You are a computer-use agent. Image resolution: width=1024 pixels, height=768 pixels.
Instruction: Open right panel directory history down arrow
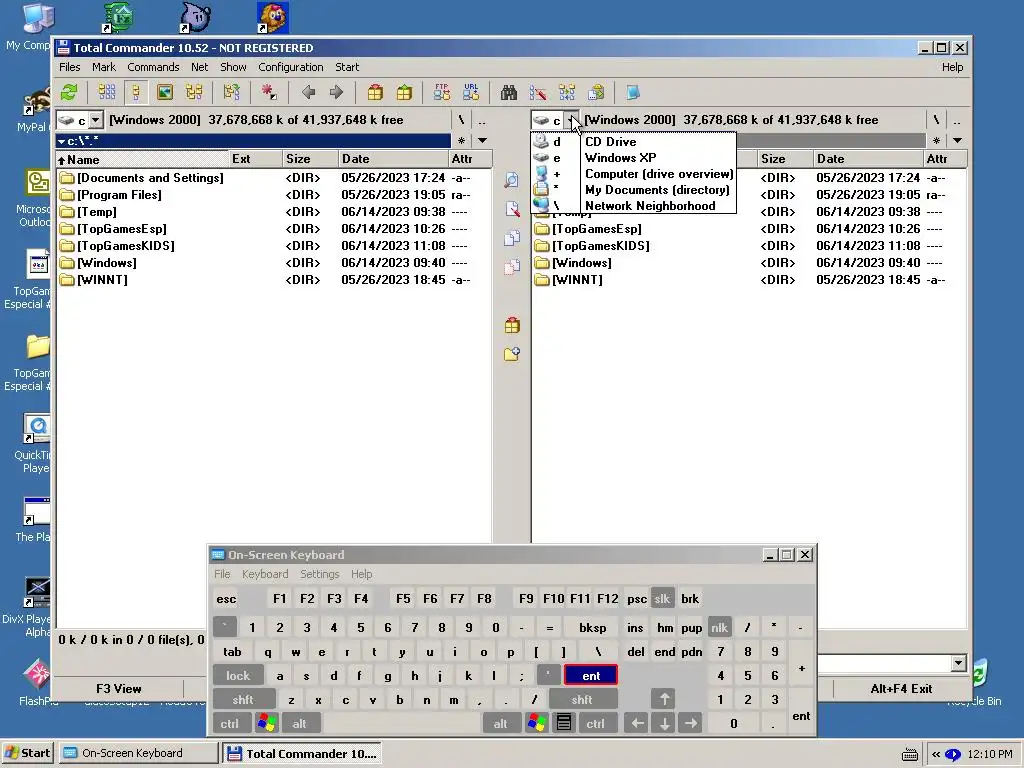tap(957, 140)
